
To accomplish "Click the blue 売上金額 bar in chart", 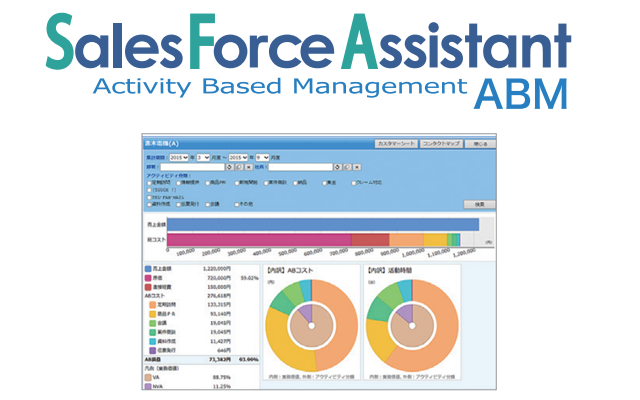I will (x=323, y=224).
